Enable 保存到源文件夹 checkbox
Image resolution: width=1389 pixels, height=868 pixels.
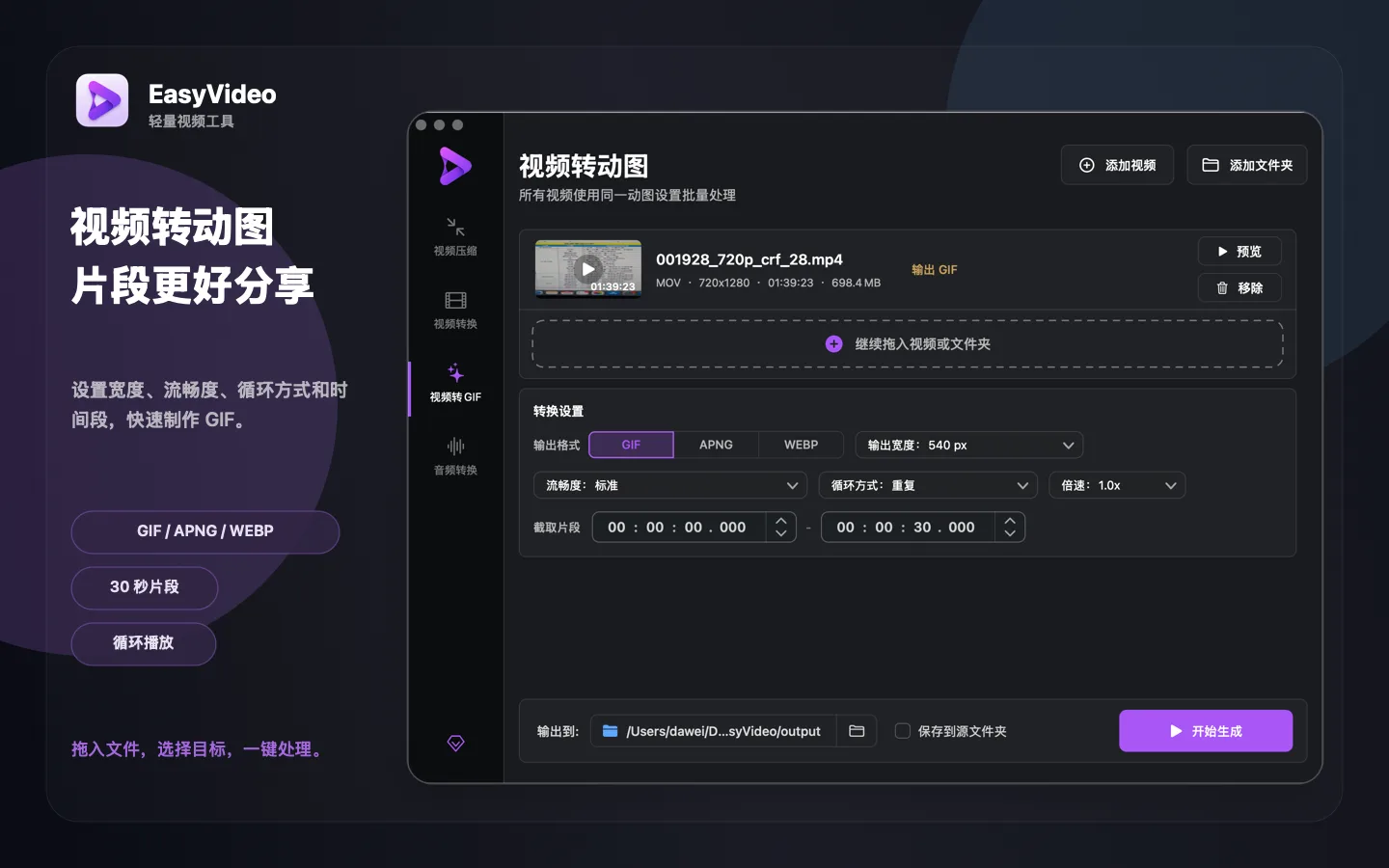903,731
